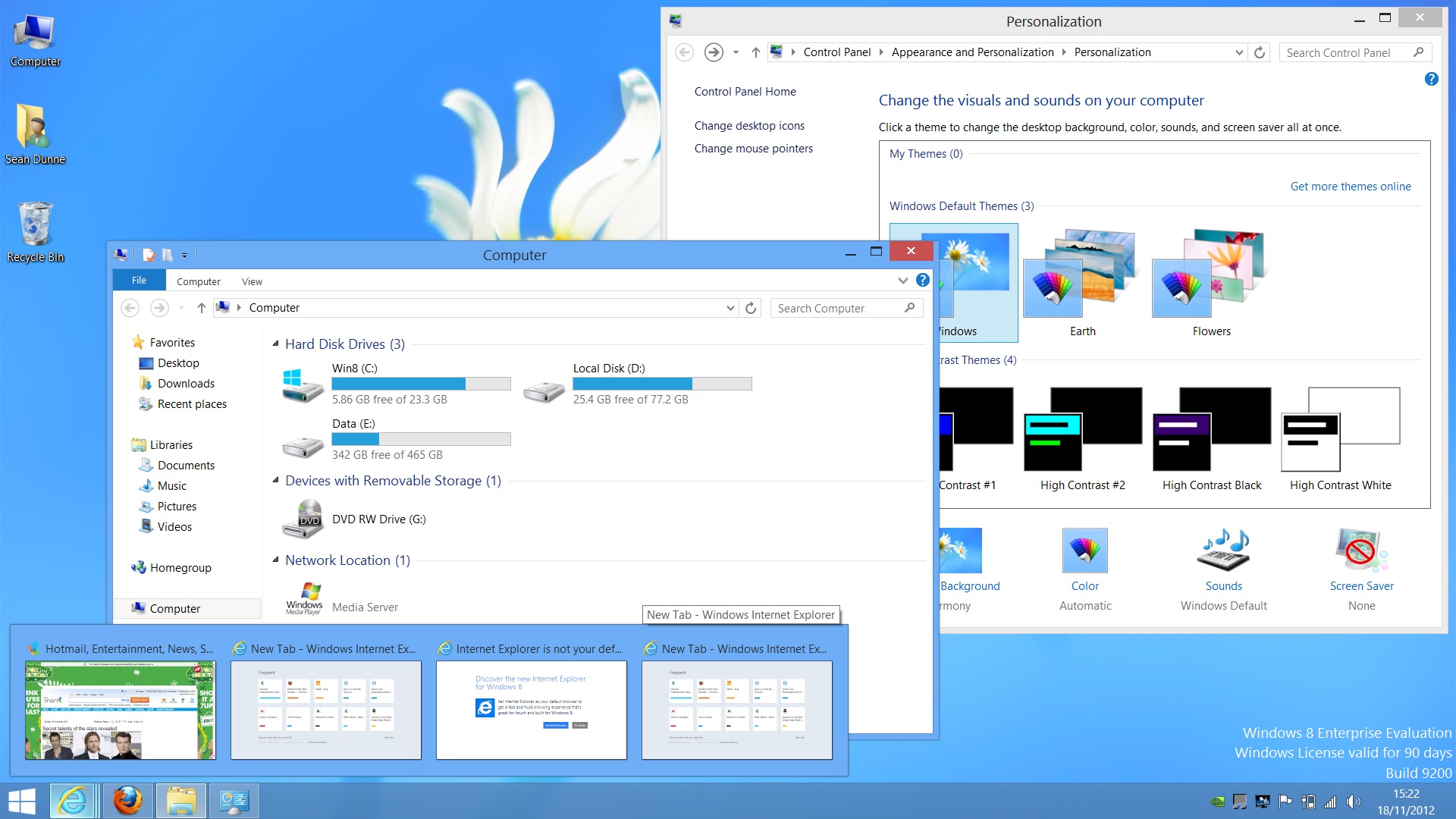Screen dimensions: 1456x819
Task: Select the Earth theme
Action: point(1082,284)
